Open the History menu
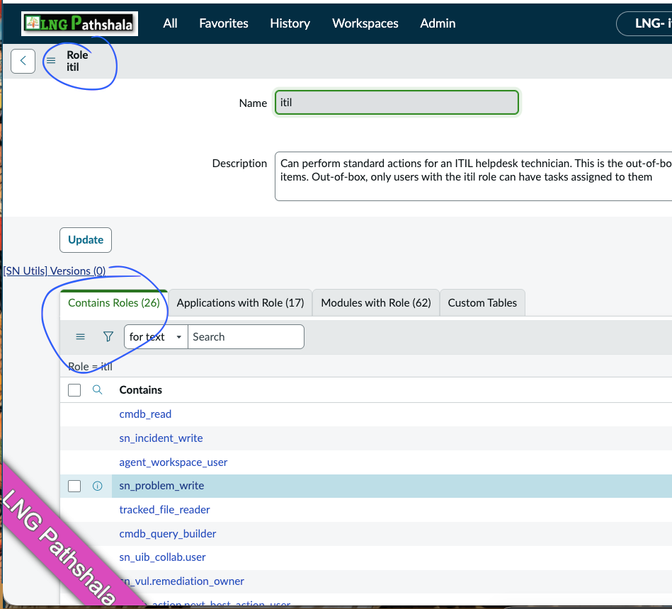672x609 pixels. coord(290,24)
